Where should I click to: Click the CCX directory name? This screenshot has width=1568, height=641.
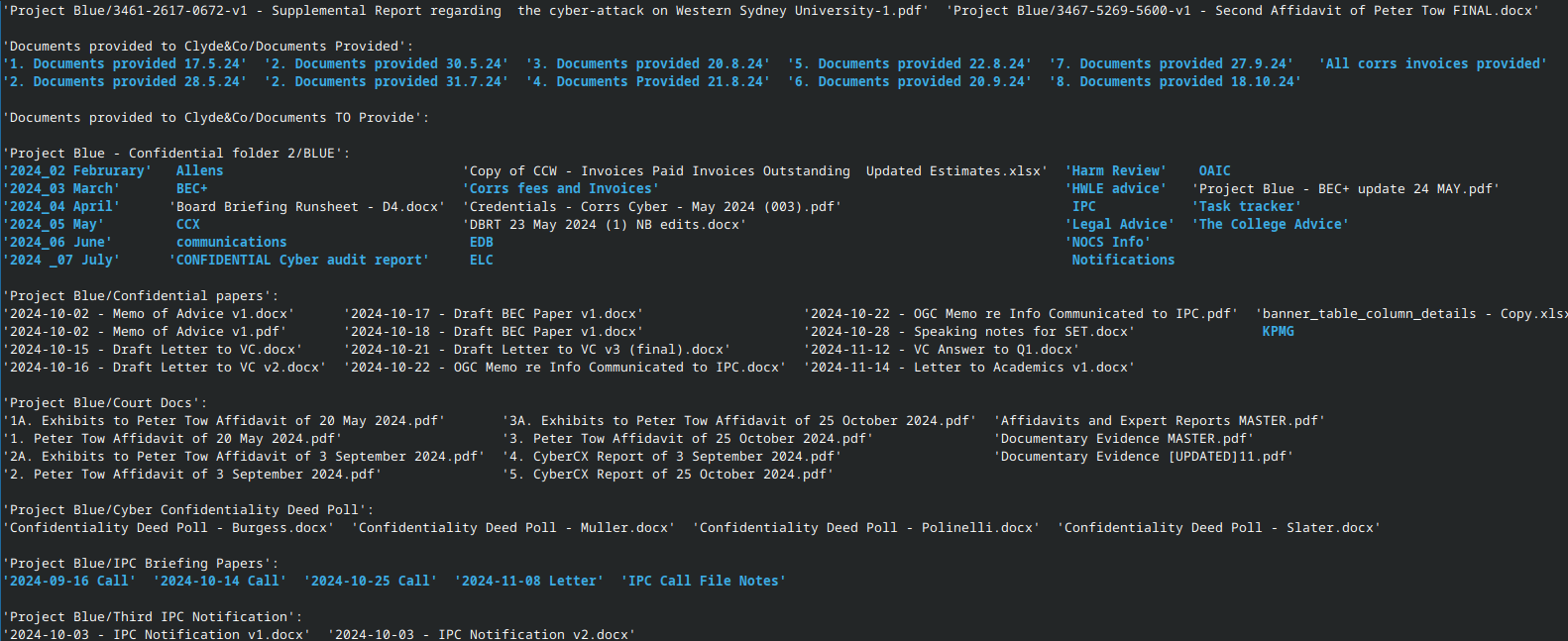(188, 224)
